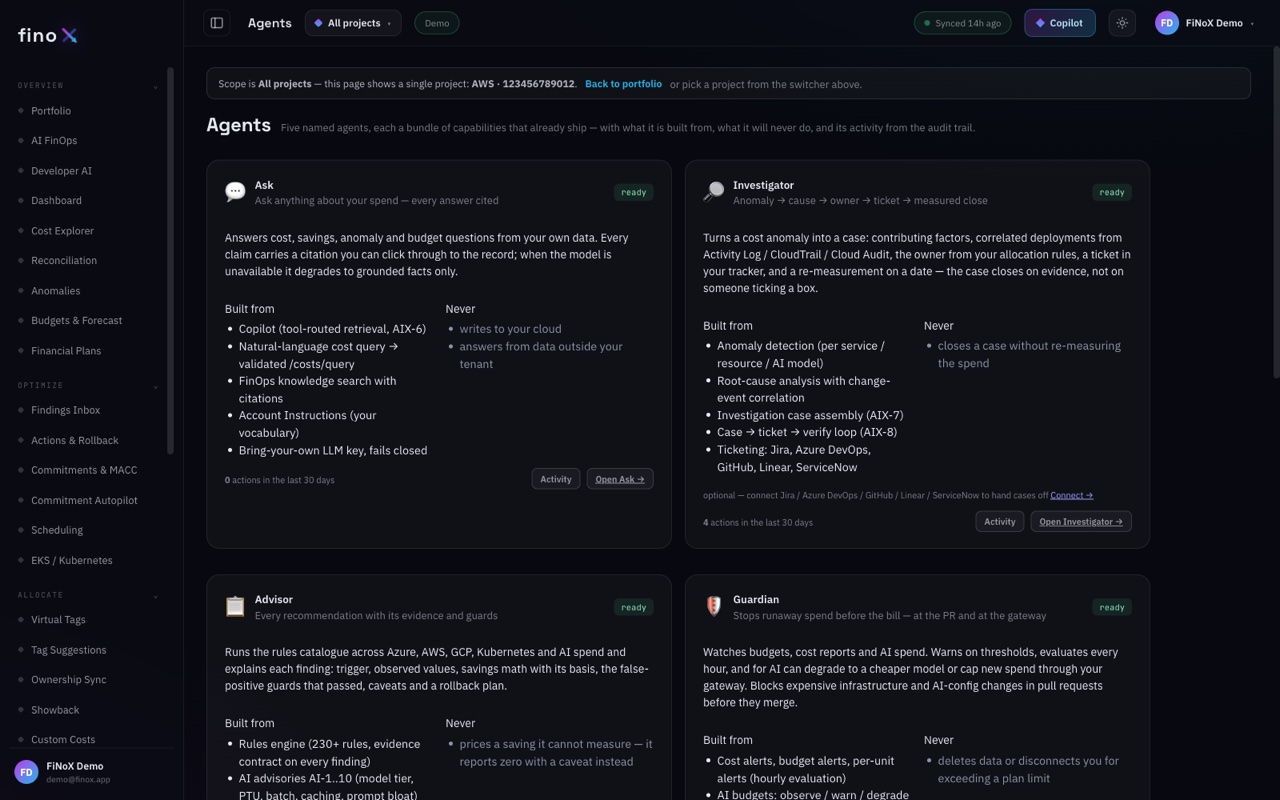
Task: Open the Anomalies page
Action: pos(55,291)
